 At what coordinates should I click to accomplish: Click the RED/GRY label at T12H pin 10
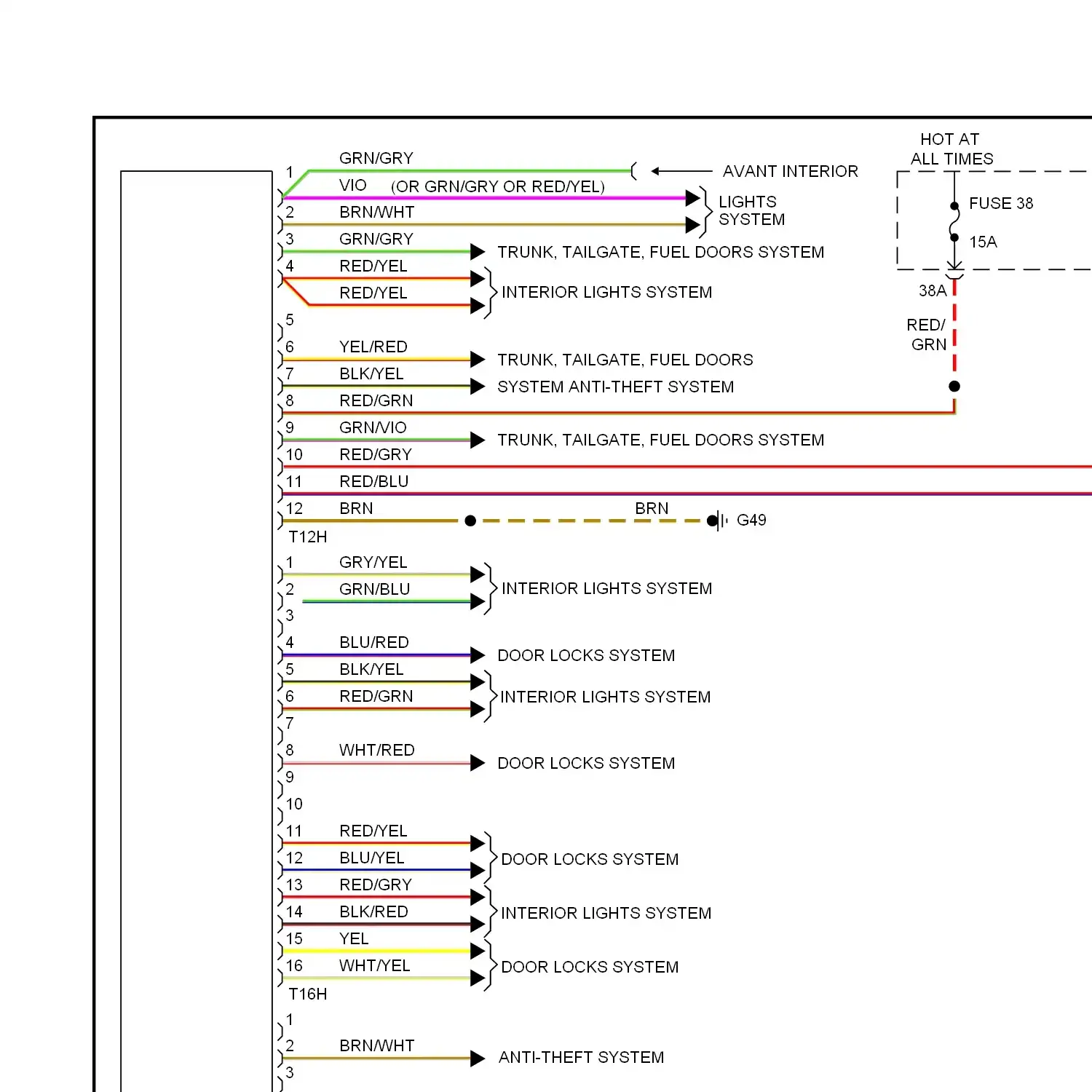pos(376,454)
